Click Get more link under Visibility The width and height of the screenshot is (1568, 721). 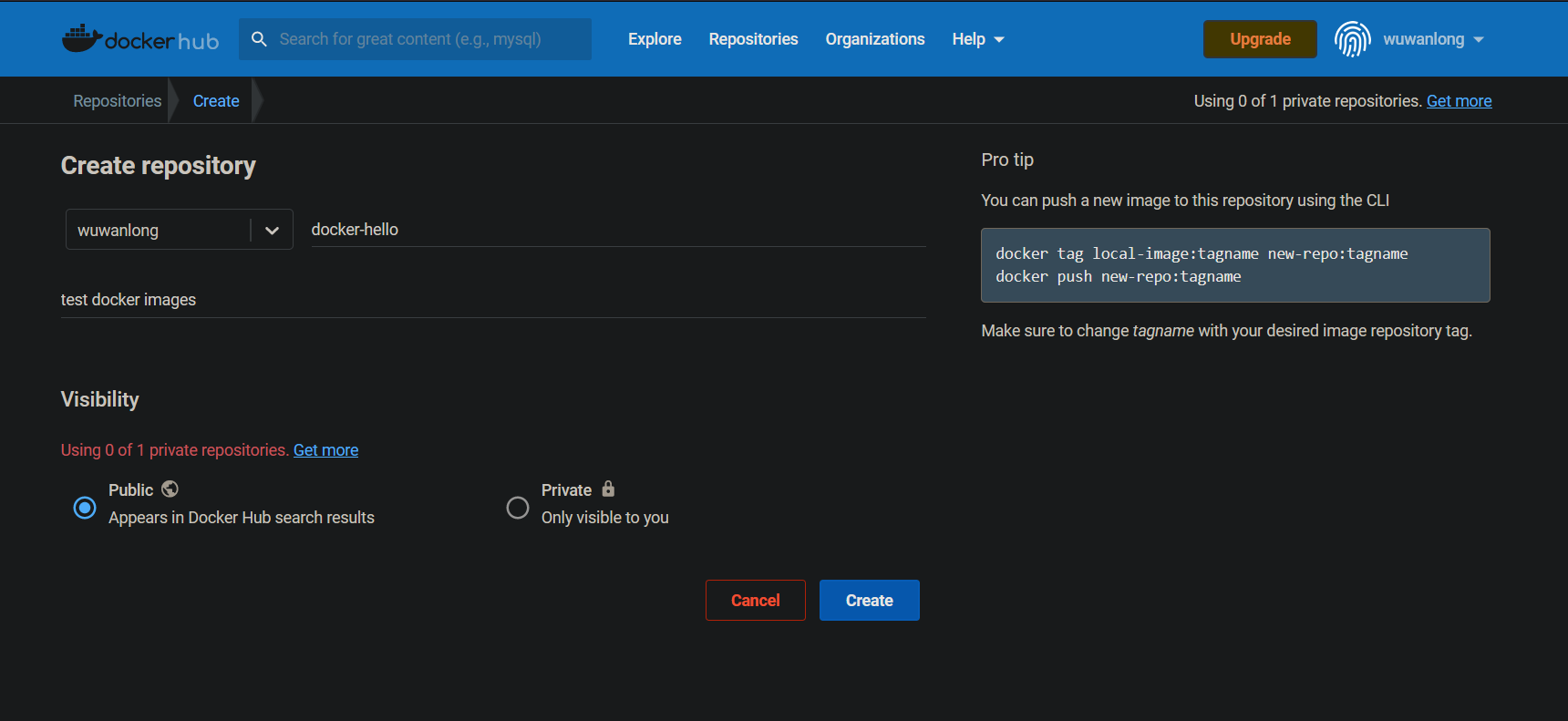(x=325, y=450)
